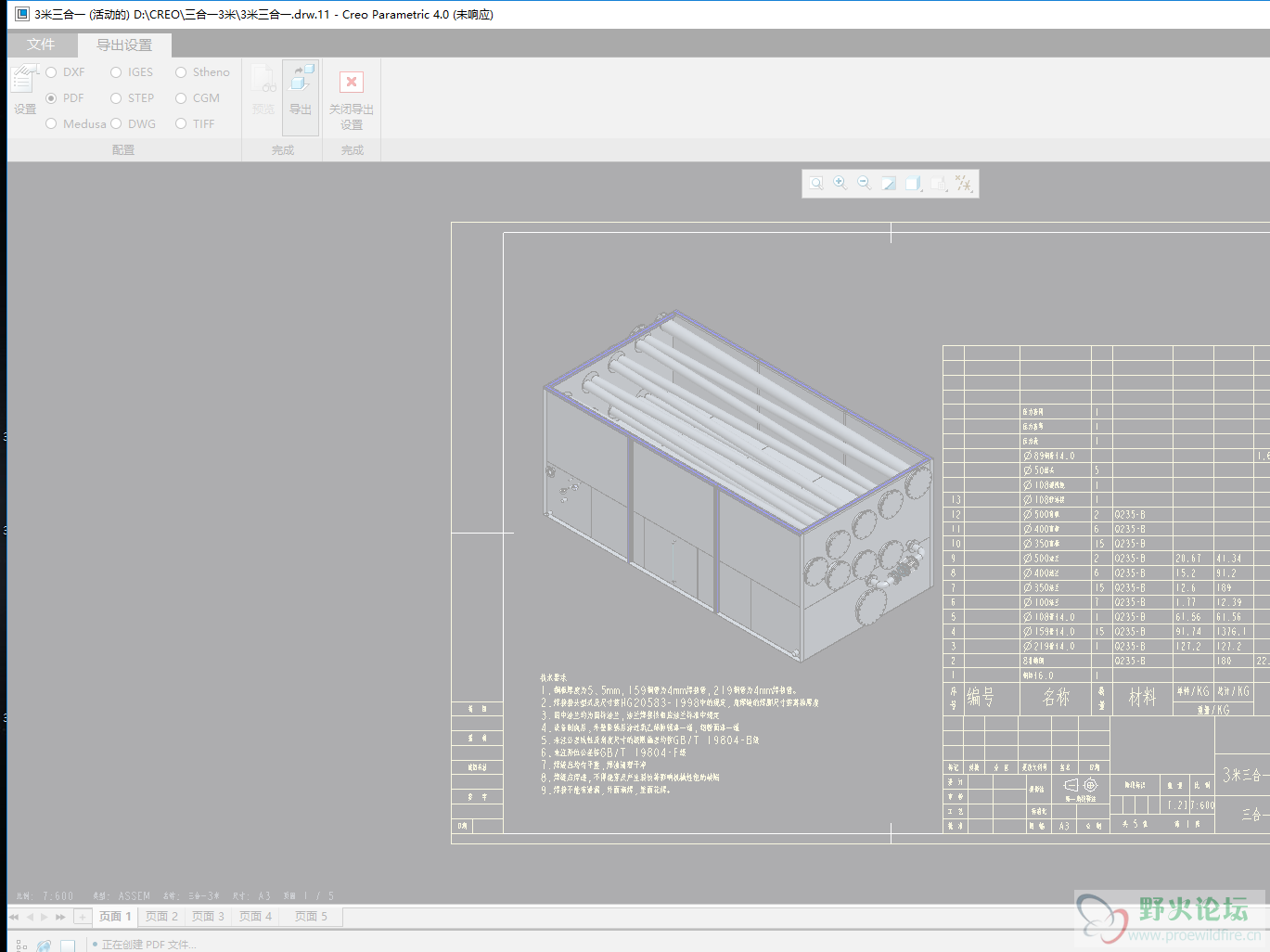The image size is (1270, 952).
Task: Select the Stheno export format
Action: [x=202, y=72]
